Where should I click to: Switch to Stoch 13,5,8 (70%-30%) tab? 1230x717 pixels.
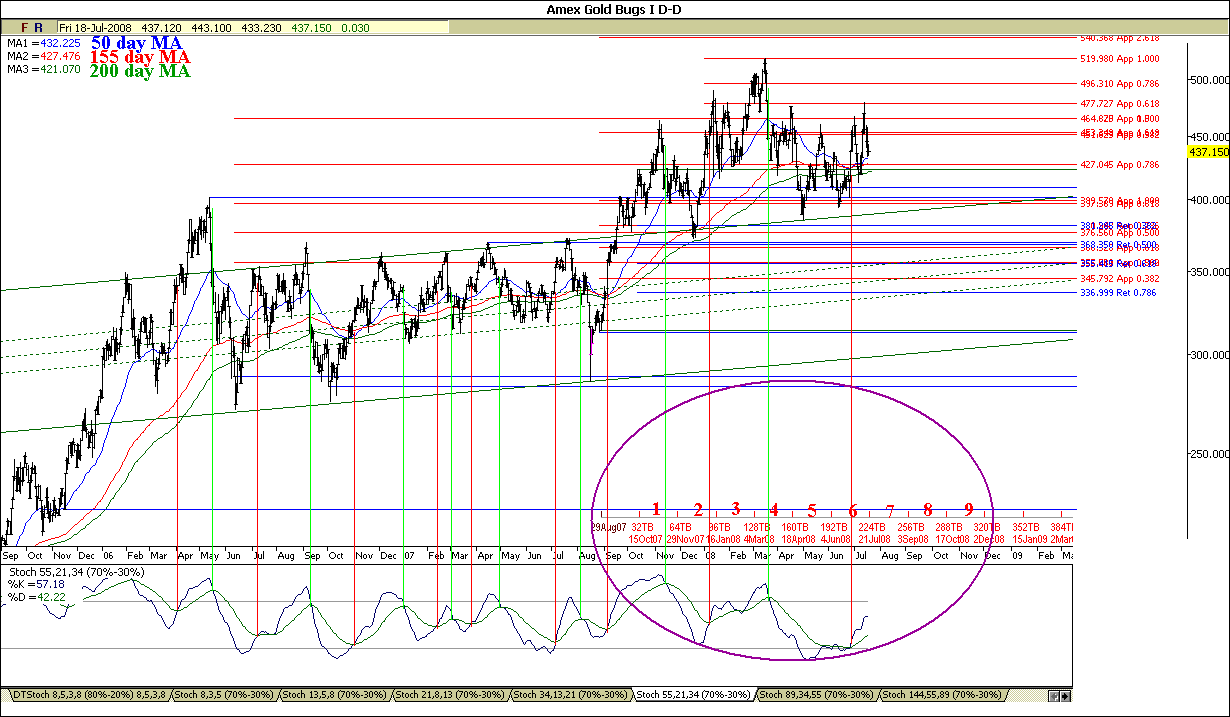334,694
